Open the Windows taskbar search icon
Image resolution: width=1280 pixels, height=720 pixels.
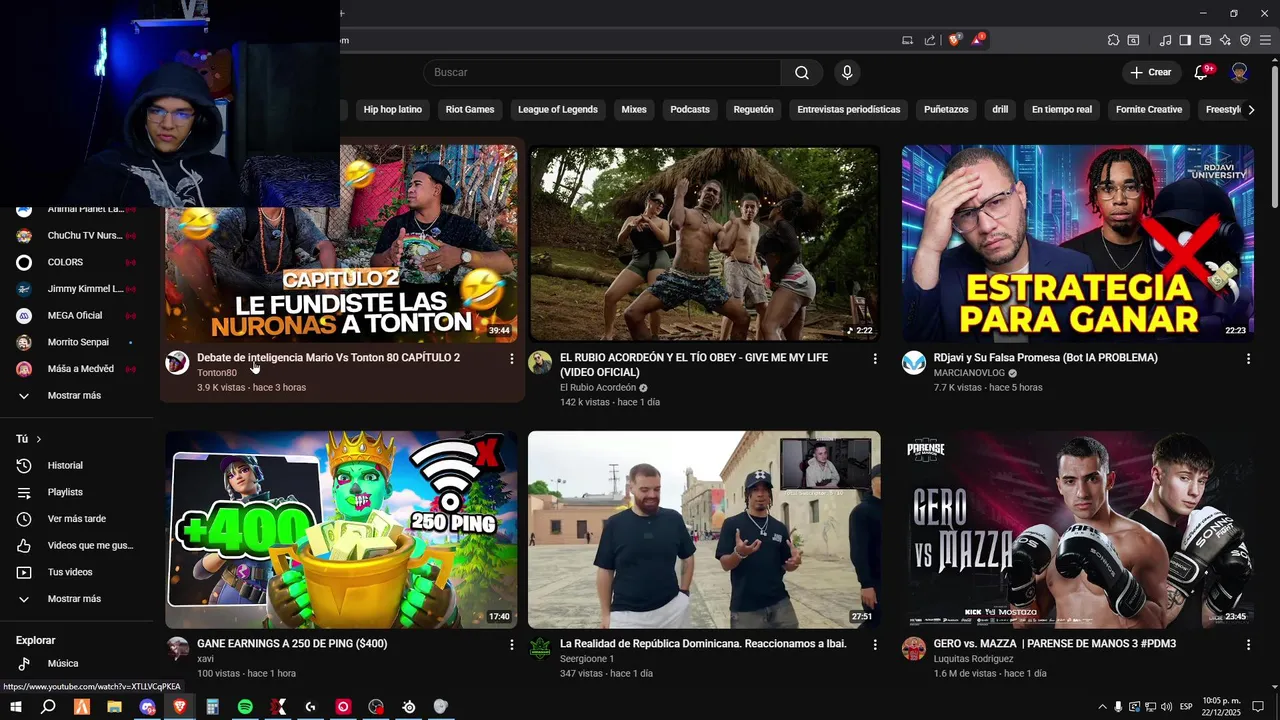[48, 707]
